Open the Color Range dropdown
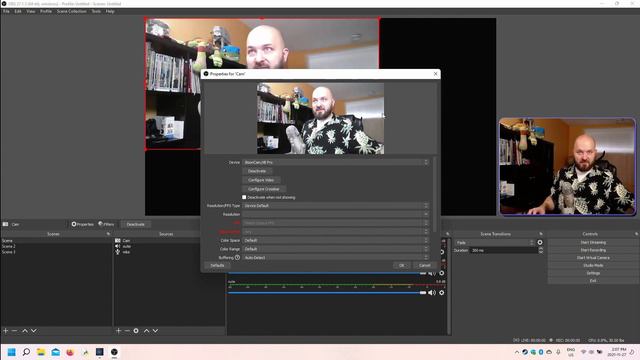The height and width of the screenshot is (360, 640). 336,249
